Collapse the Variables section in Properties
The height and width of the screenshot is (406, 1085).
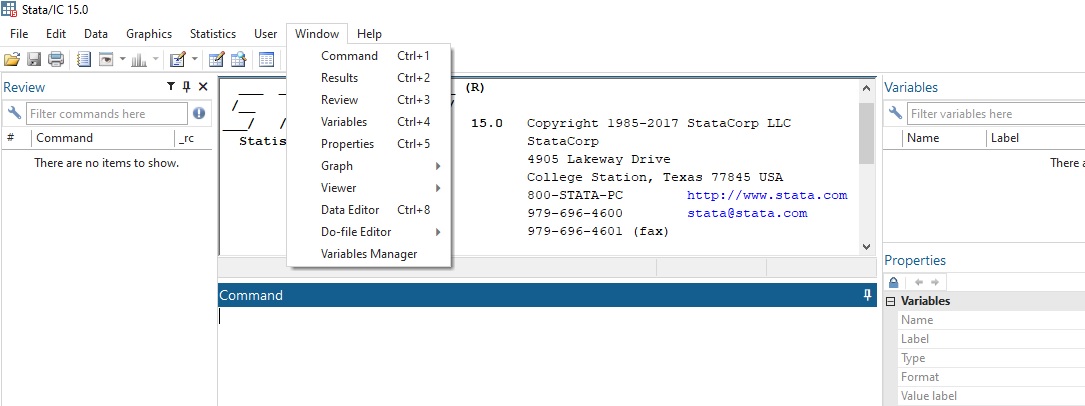[x=891, y=301]
